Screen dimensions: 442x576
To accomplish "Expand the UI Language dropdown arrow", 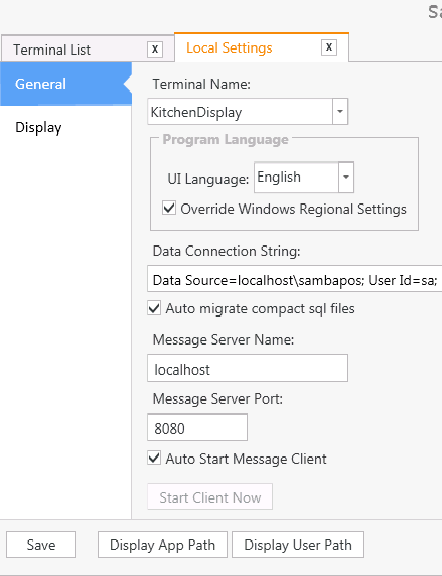I will coord(346,177).
